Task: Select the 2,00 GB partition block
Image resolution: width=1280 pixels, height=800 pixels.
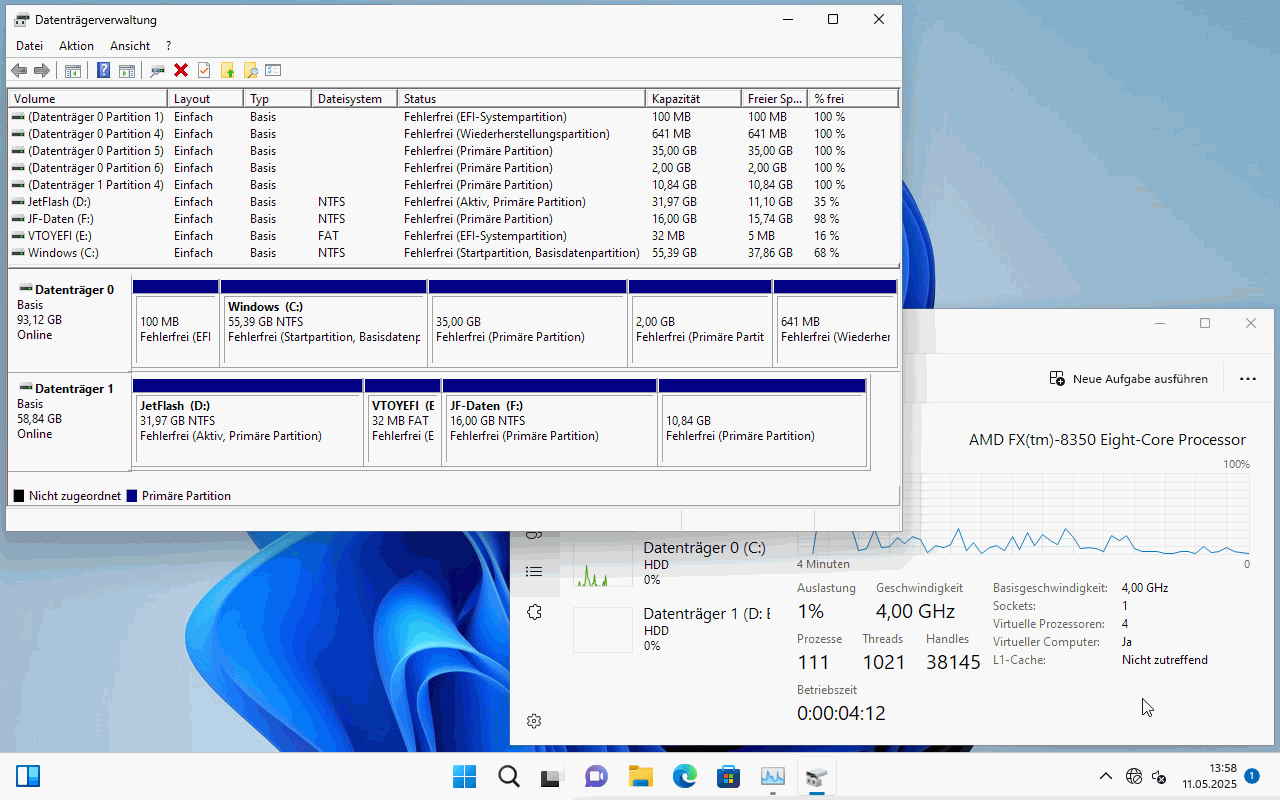Action: (700, 323)
